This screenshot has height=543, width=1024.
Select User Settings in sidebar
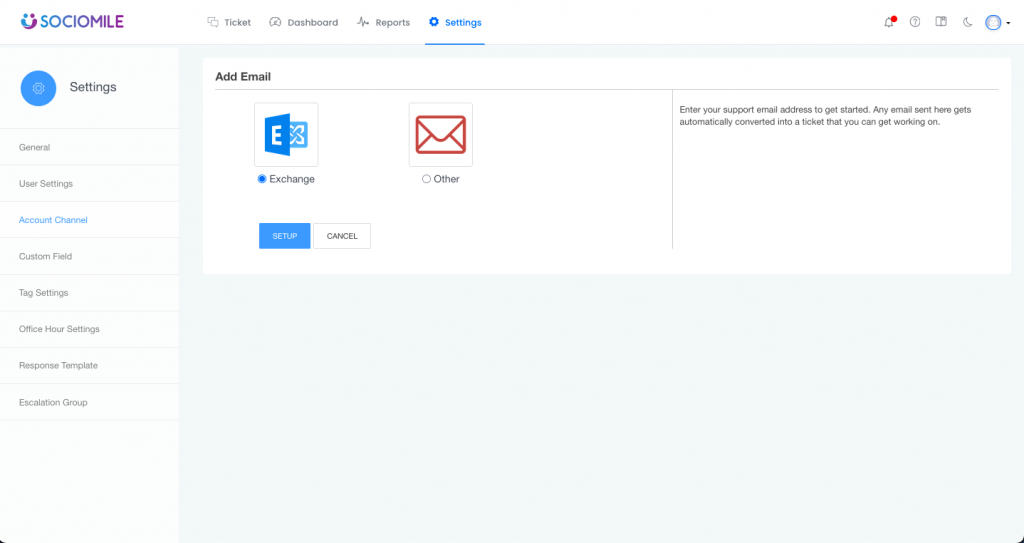coord(46,184)
